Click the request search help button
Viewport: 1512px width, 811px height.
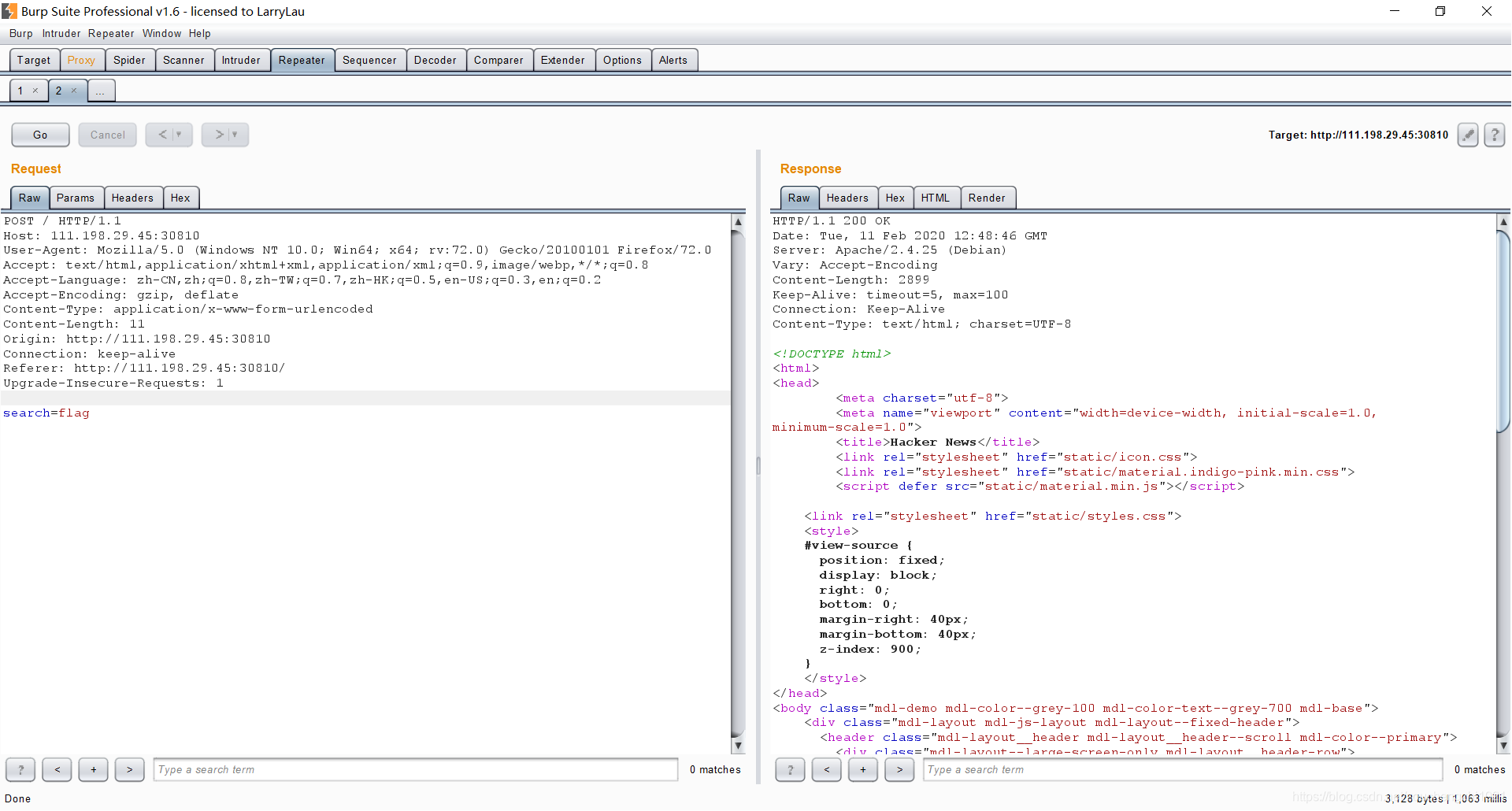pos(20,770)
